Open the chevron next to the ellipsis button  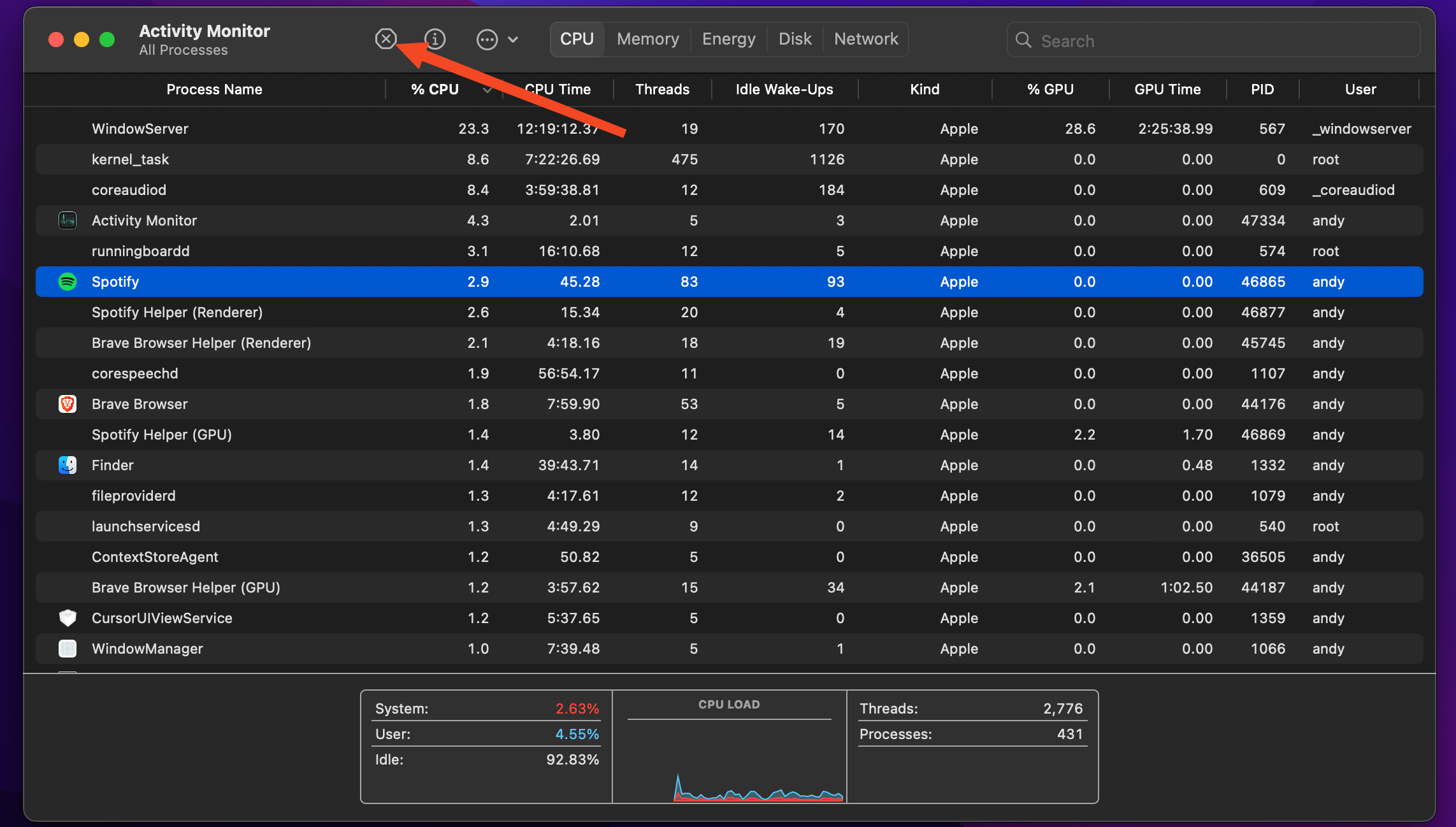point(514,39)
